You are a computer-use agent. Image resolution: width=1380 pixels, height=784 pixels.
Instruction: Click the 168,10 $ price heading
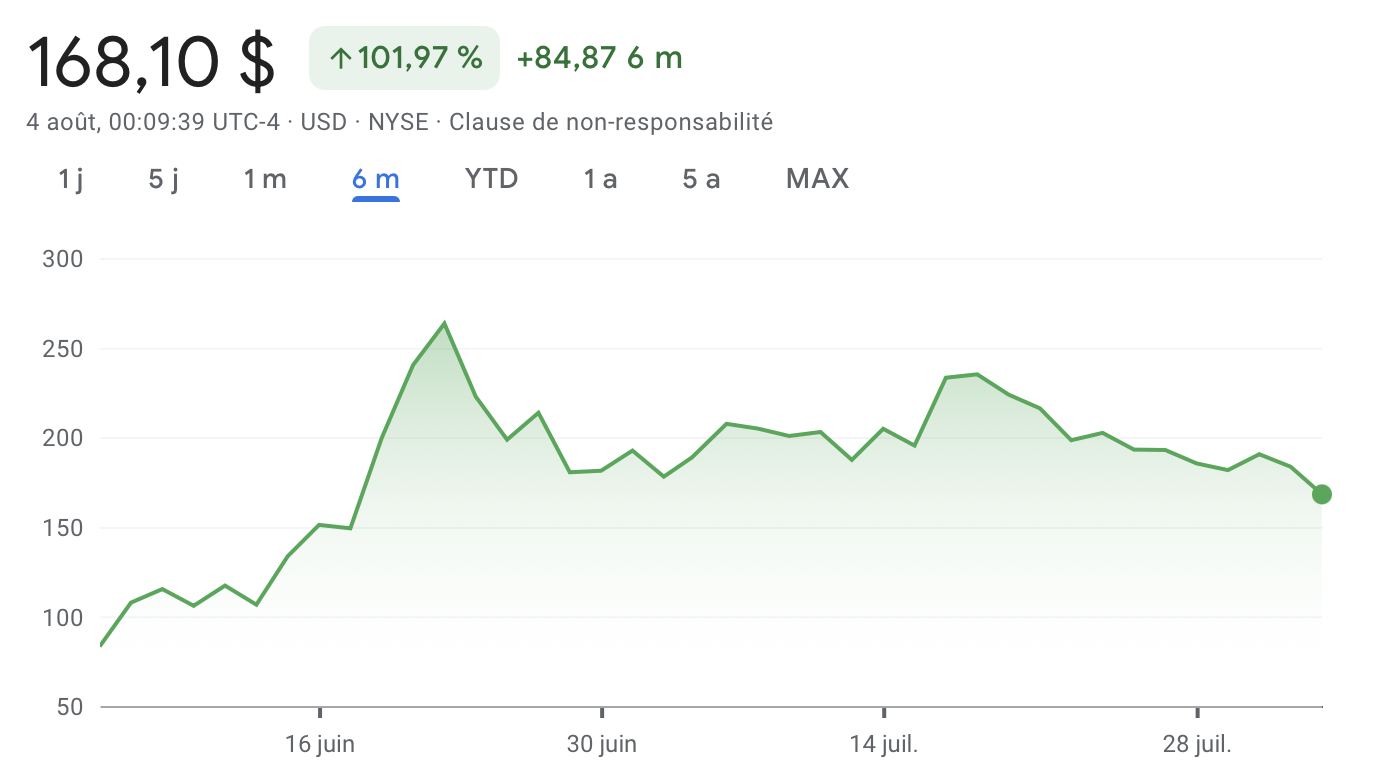click(x=152, y=60)
